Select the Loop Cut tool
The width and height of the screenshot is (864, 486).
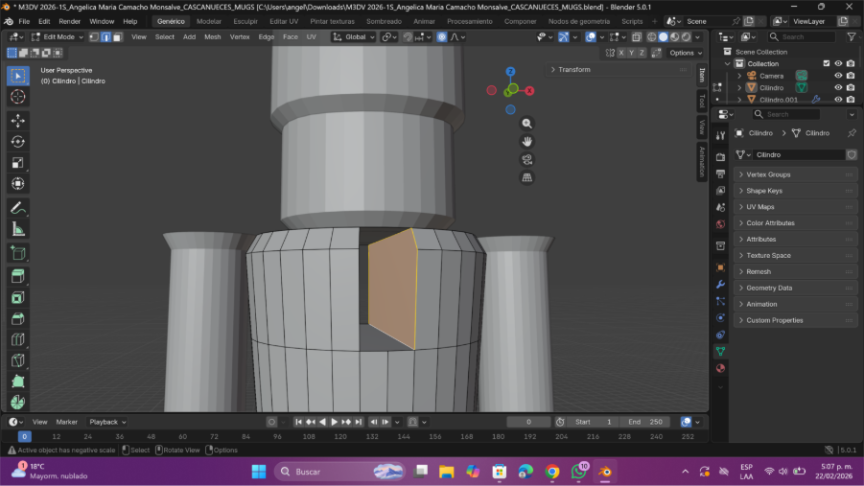[18, 339]
